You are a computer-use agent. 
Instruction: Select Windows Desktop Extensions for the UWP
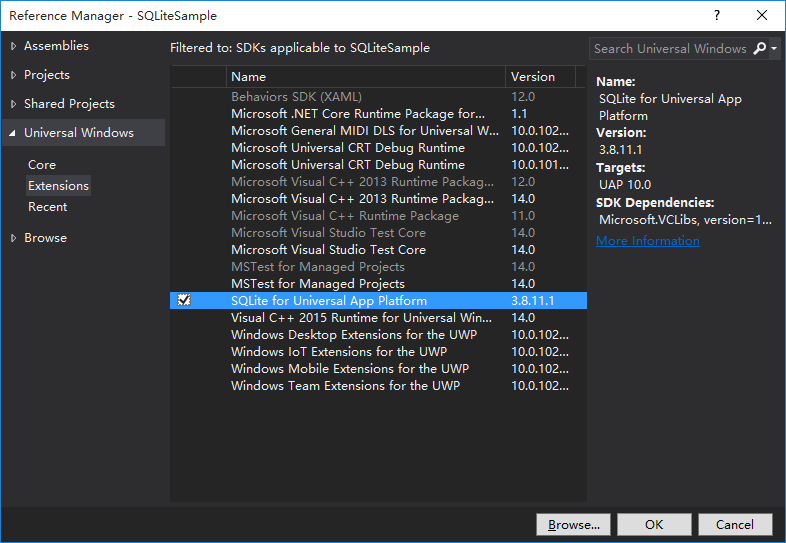378,335
